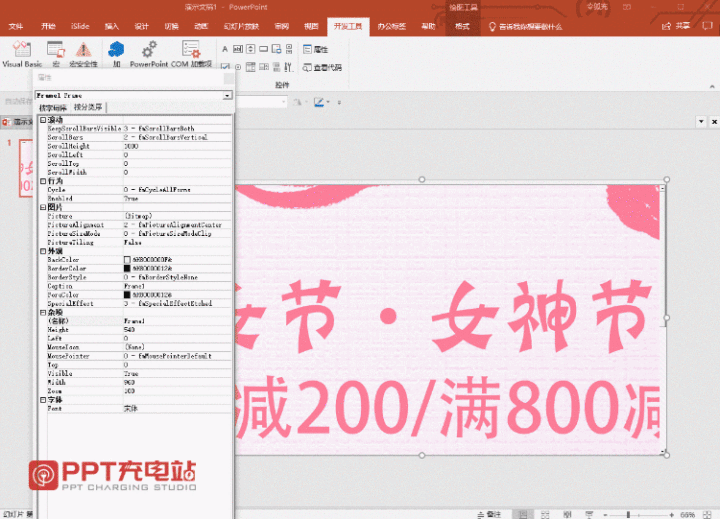Viewport: 720px width, 519px height.
Task: Switch to the Format ribbon tab
Action: tap(462, 26)
